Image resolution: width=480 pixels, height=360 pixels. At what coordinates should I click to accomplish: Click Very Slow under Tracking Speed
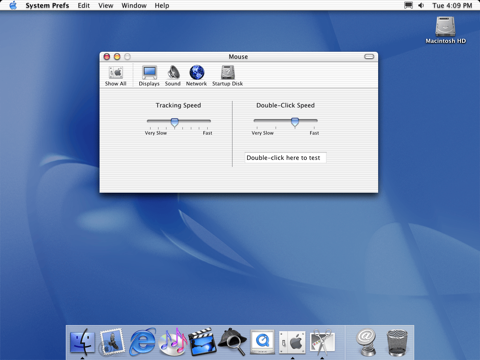[156, 133]
